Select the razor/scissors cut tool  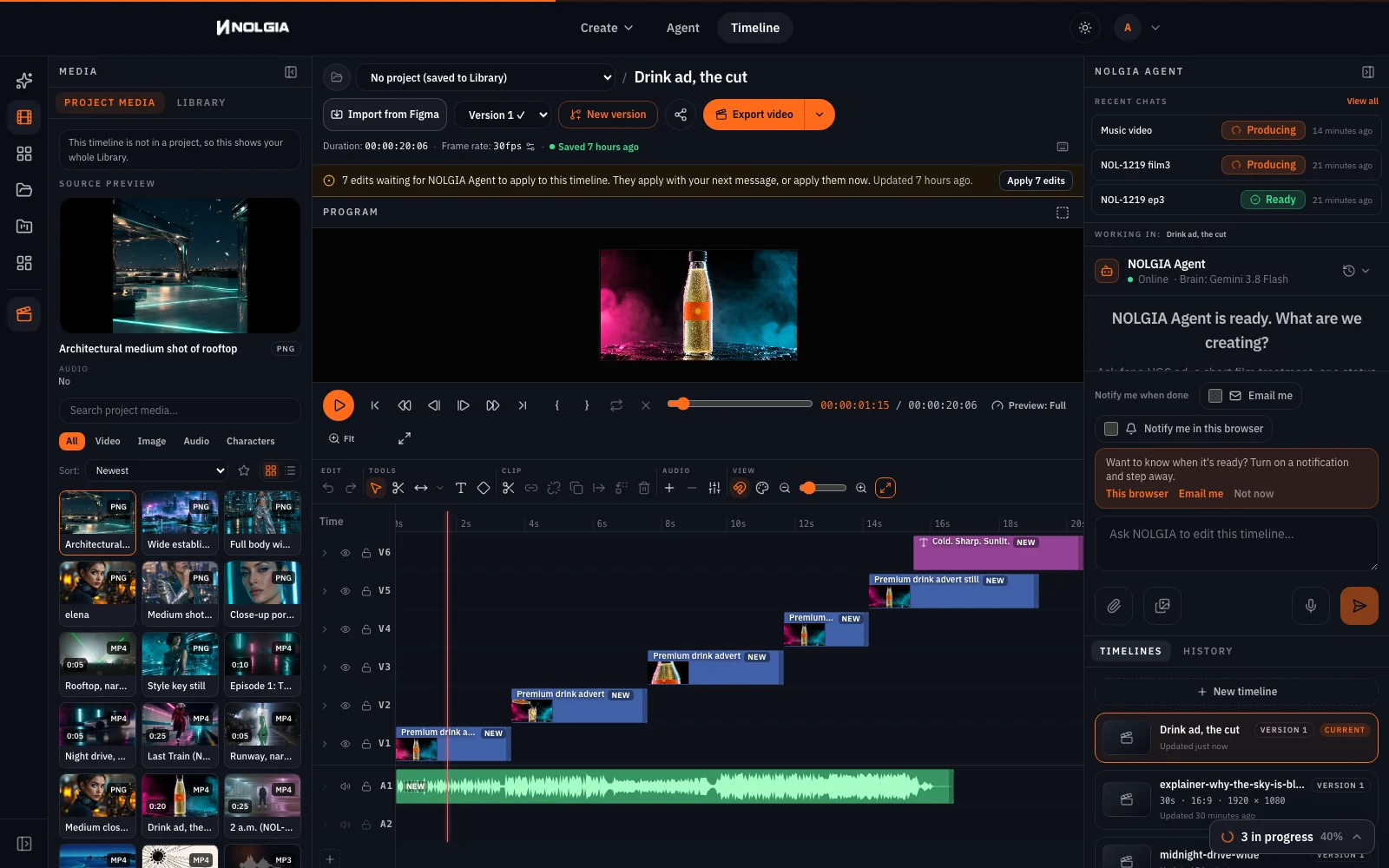(398, 488)
